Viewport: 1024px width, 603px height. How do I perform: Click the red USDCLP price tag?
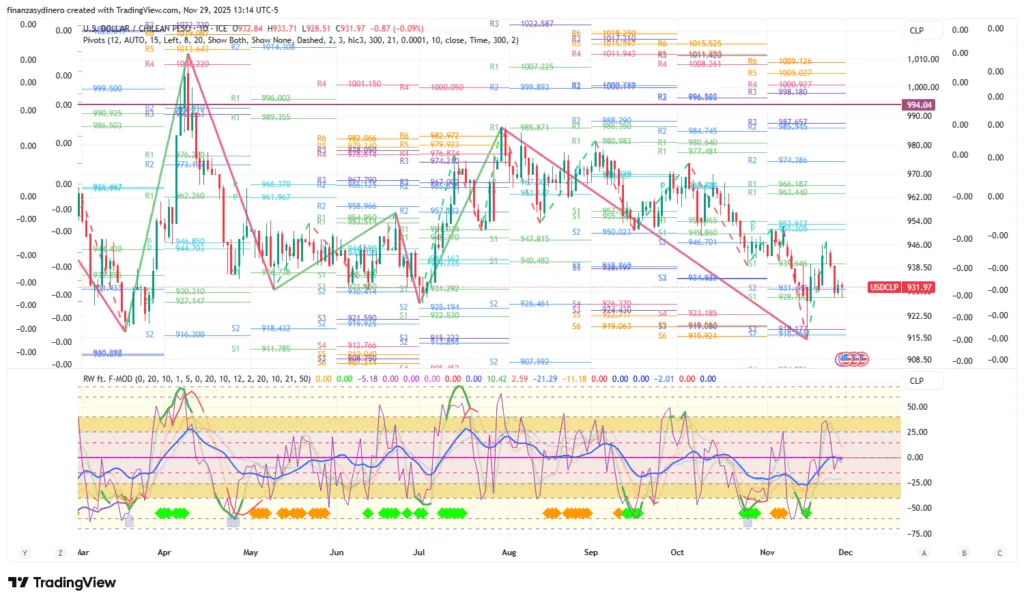coord(885,287)
